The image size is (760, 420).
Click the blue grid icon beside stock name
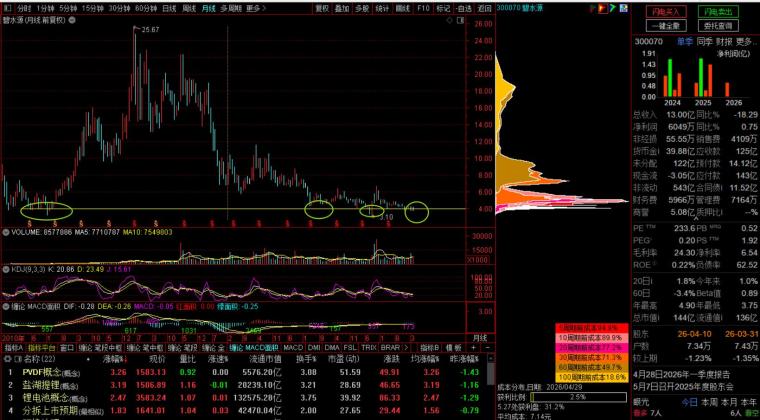(x=623, y=8)
